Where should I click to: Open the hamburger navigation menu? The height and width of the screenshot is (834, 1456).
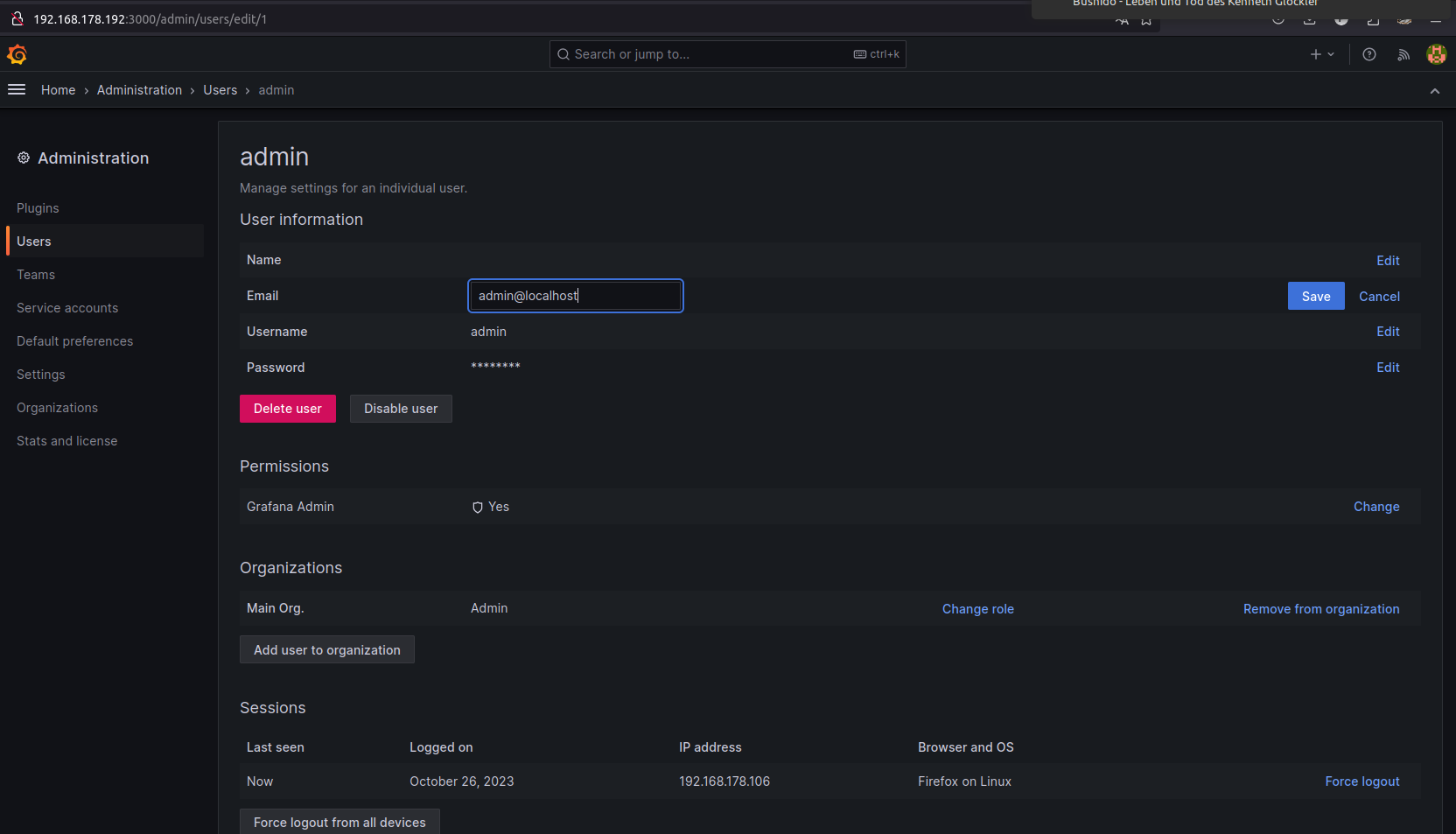click(x=17, y=90)
